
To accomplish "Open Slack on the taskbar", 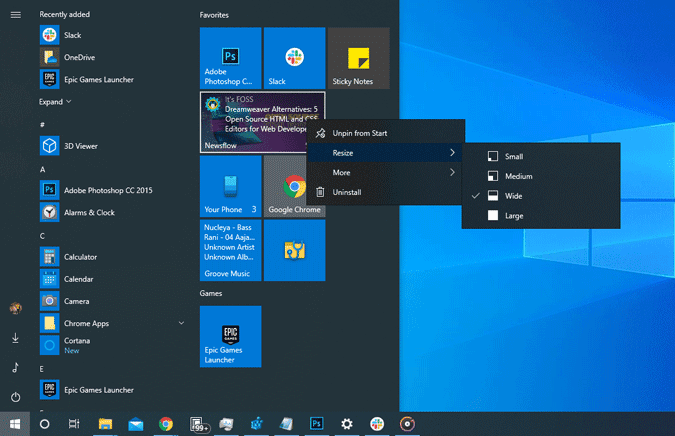I will (377, 424).
